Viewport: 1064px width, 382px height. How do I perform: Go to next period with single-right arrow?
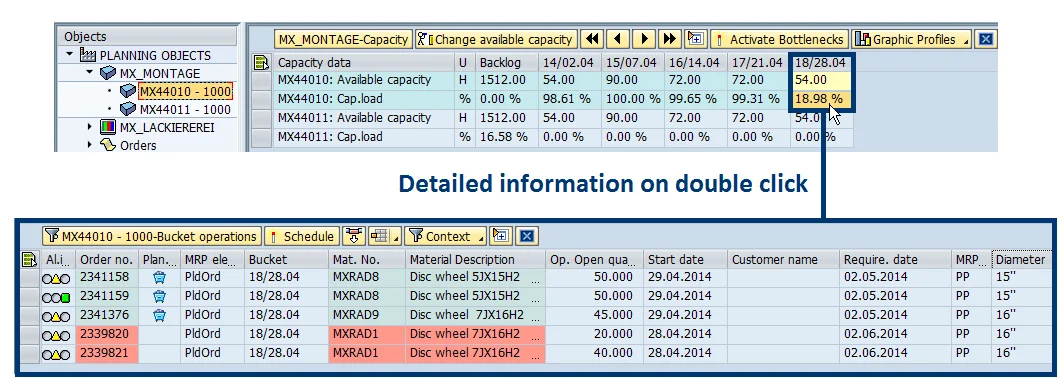click(644, 39)
